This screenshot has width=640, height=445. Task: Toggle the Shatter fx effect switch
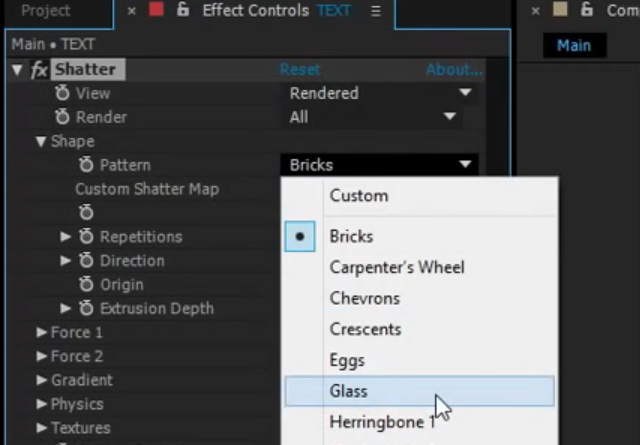coord(39,70)
